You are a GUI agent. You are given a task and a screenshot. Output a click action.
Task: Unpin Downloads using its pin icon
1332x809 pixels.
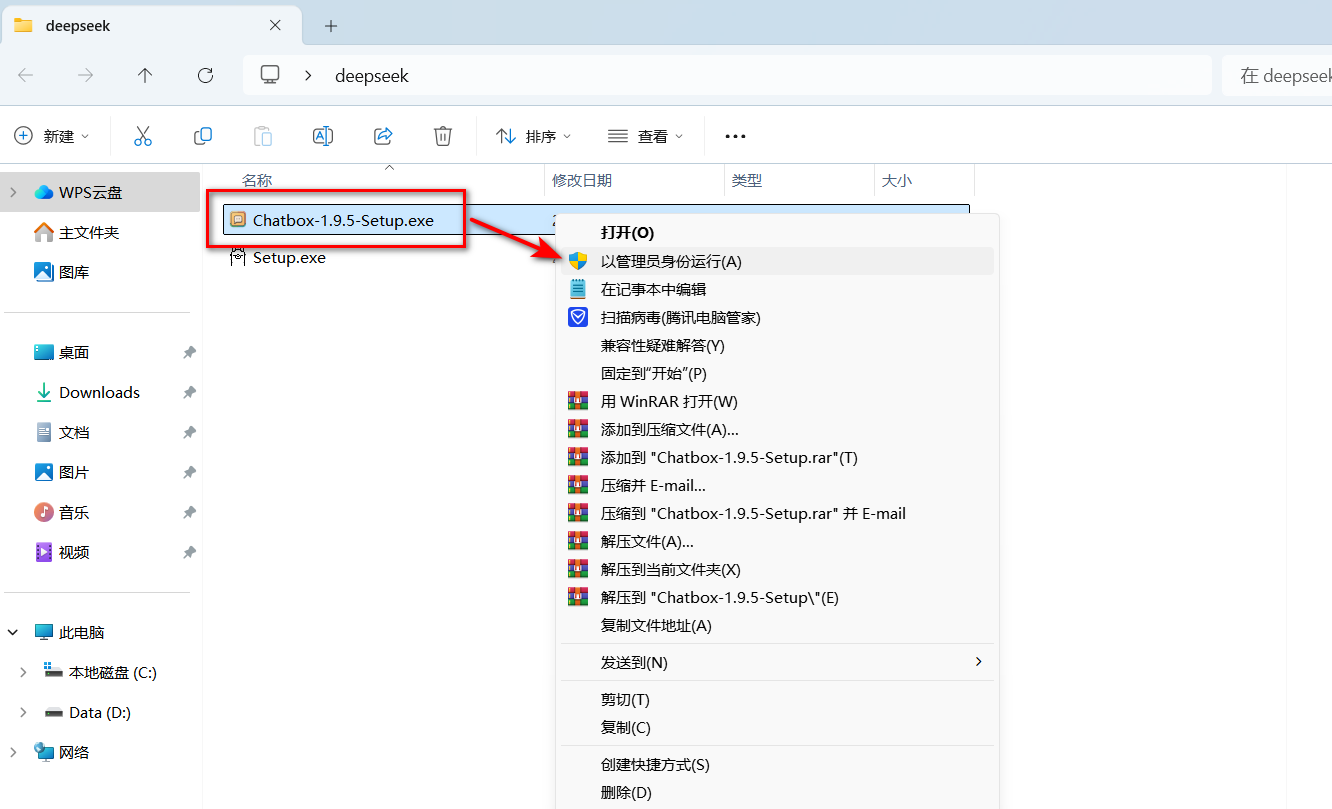[189, 392]
